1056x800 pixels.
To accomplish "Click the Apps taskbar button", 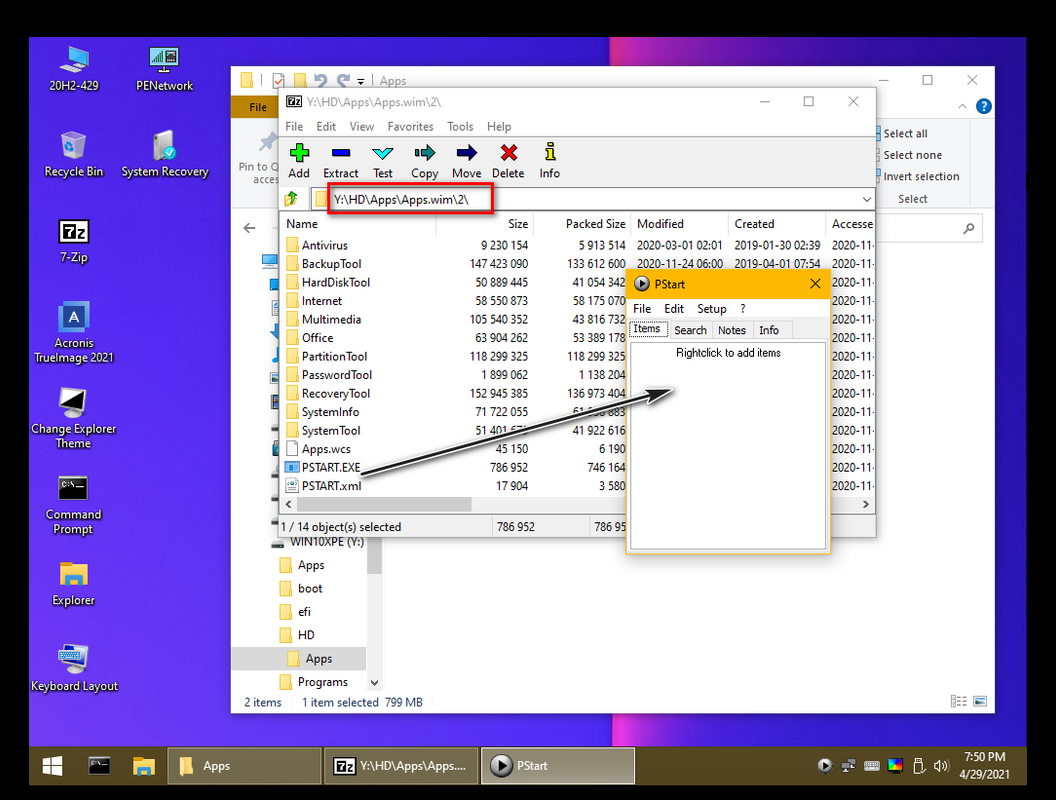I will point(243,766).
